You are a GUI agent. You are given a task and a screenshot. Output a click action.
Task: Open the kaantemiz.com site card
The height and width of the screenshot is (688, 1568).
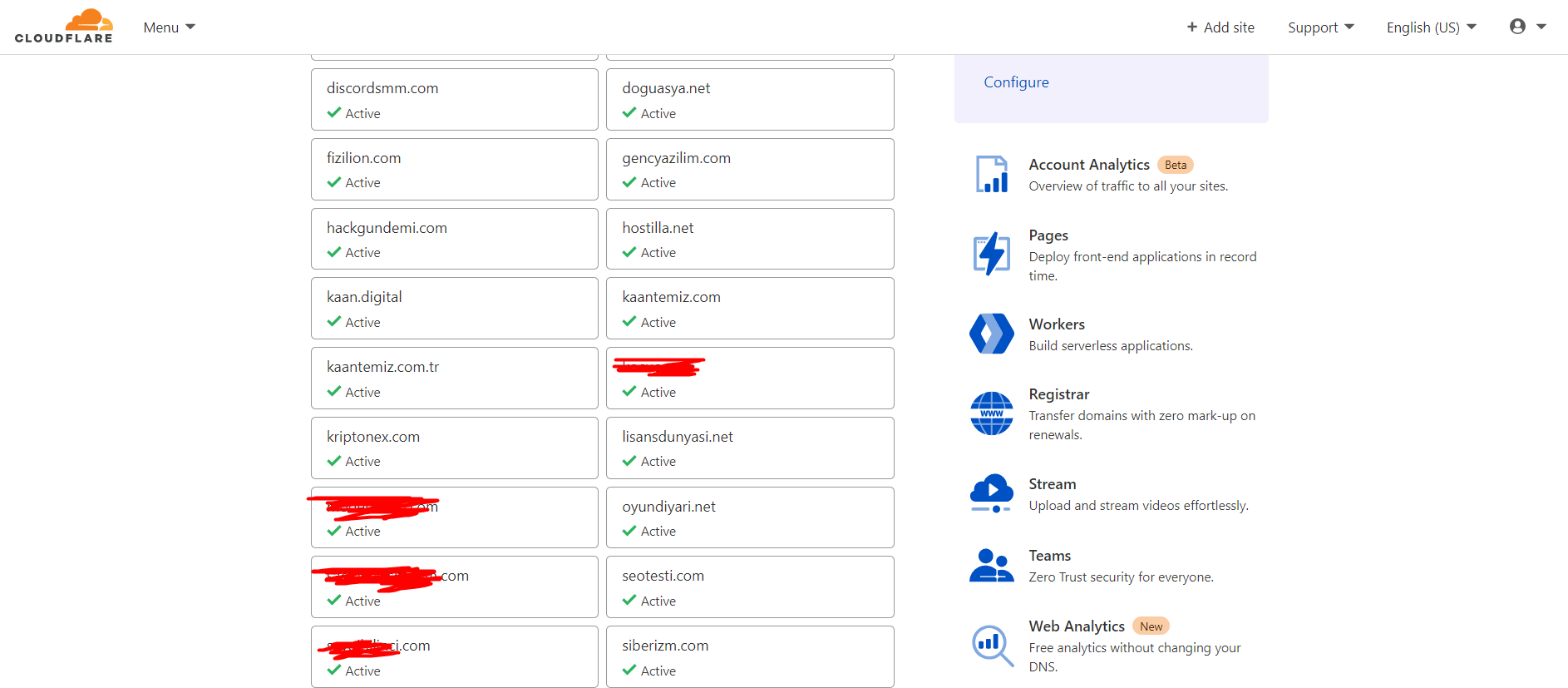click(x=750, y=308)
